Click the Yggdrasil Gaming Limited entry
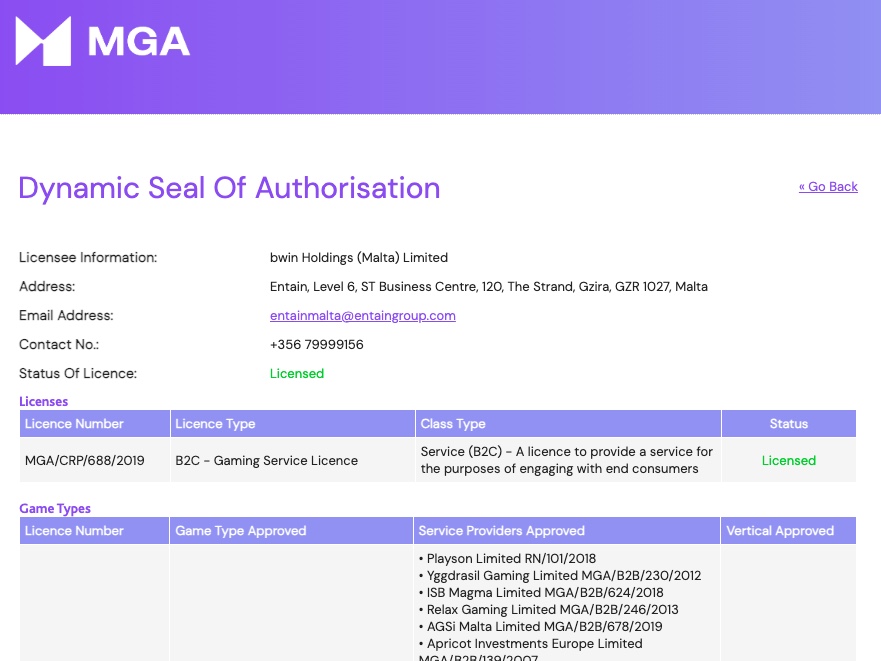Viewport: 881px width, 661px height. pyautogui.click(x=560, y=575)
